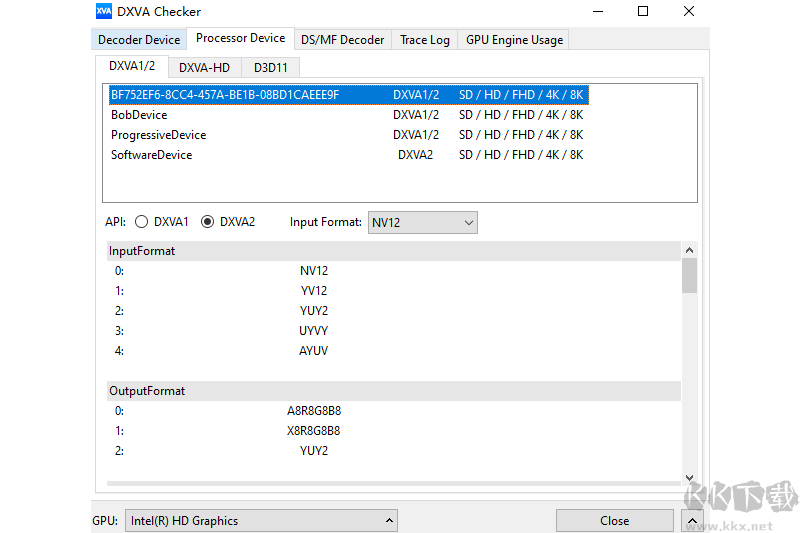Screen dimensions: 800x533
Task: Open the Trace Log tab
Action: coord(425,40)
